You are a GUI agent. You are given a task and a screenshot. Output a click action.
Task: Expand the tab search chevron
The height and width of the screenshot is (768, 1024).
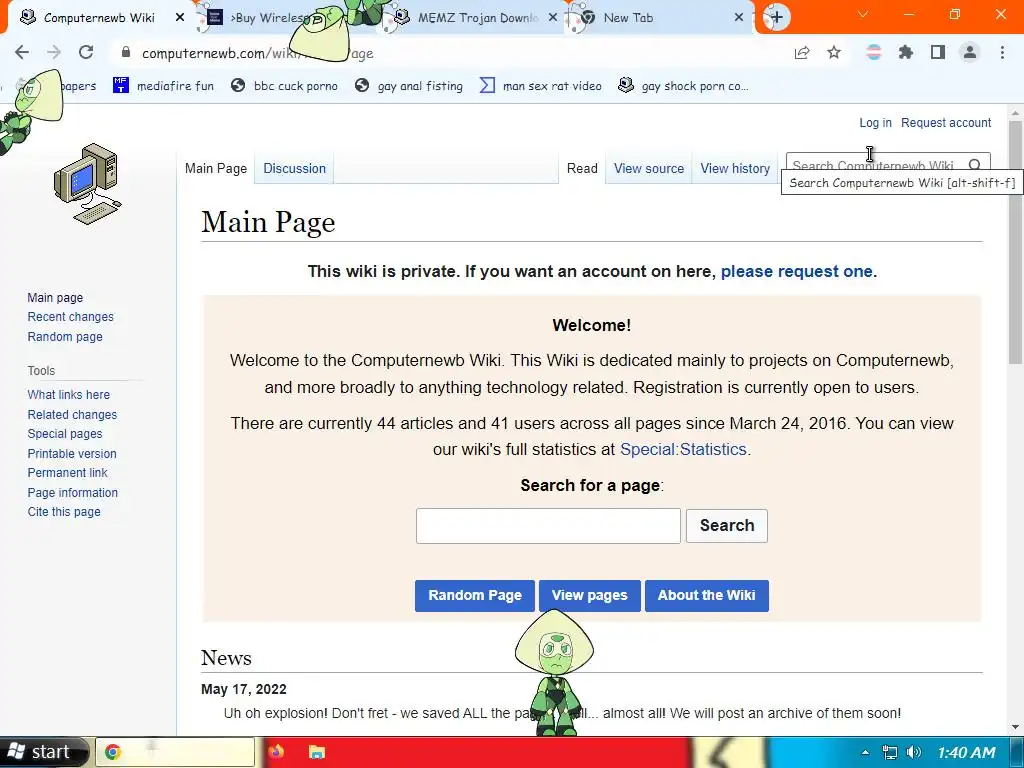coord(863,14)
